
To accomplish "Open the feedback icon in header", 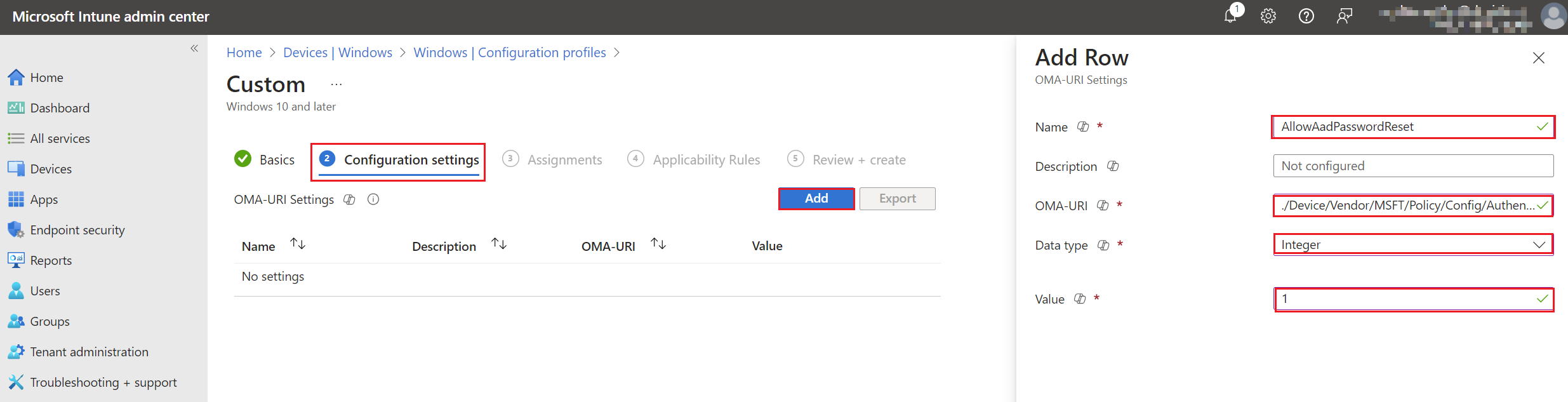I will point(1345,16).
